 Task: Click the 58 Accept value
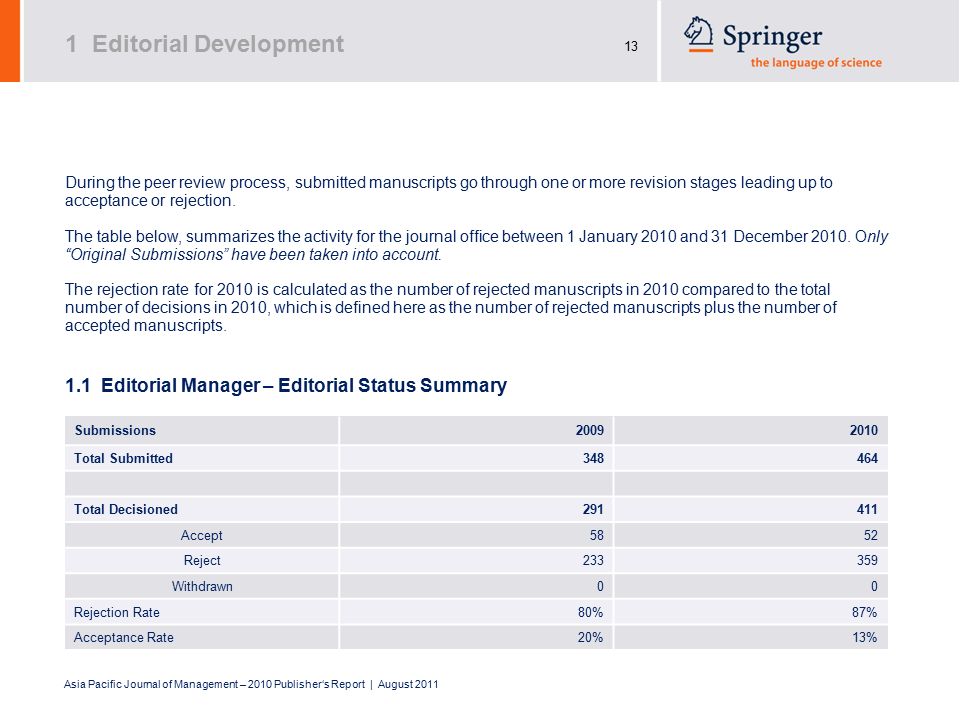click(x=596, y=536)
